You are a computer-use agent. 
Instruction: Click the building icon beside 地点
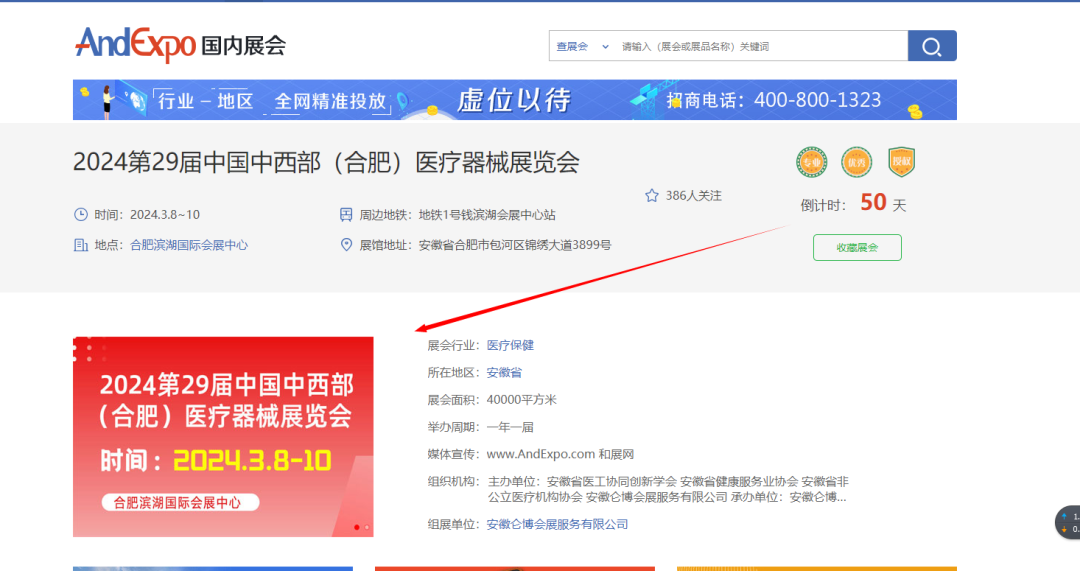(81, 245)
